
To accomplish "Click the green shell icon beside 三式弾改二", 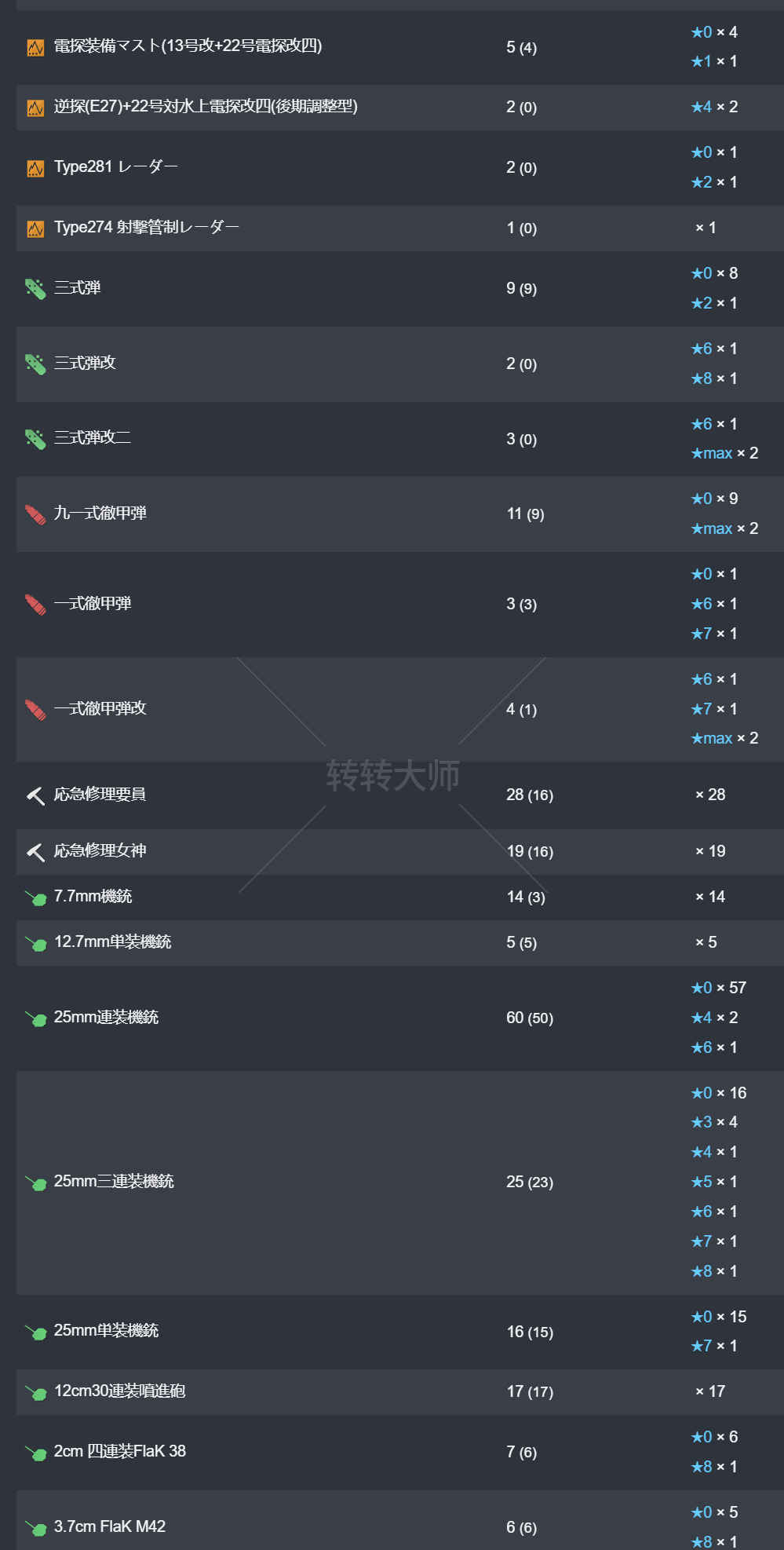I will coord(35,439).
